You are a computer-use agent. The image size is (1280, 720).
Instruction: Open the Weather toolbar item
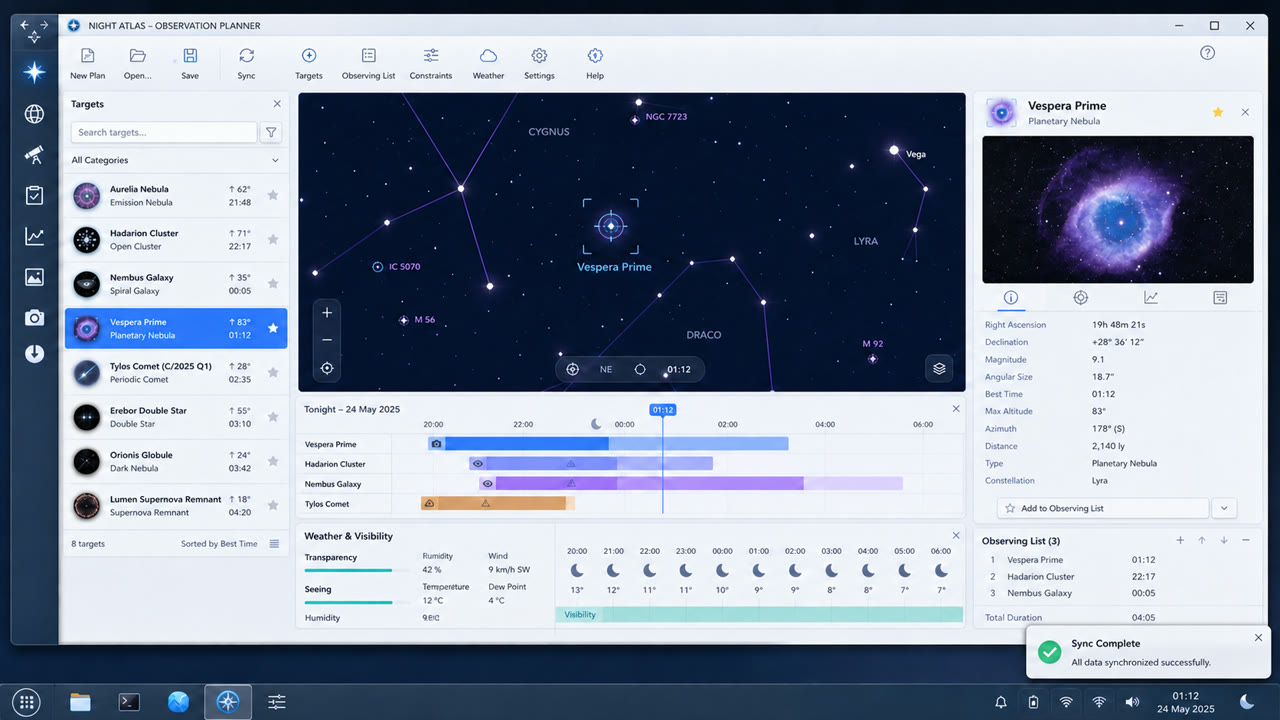coord(488,64)
